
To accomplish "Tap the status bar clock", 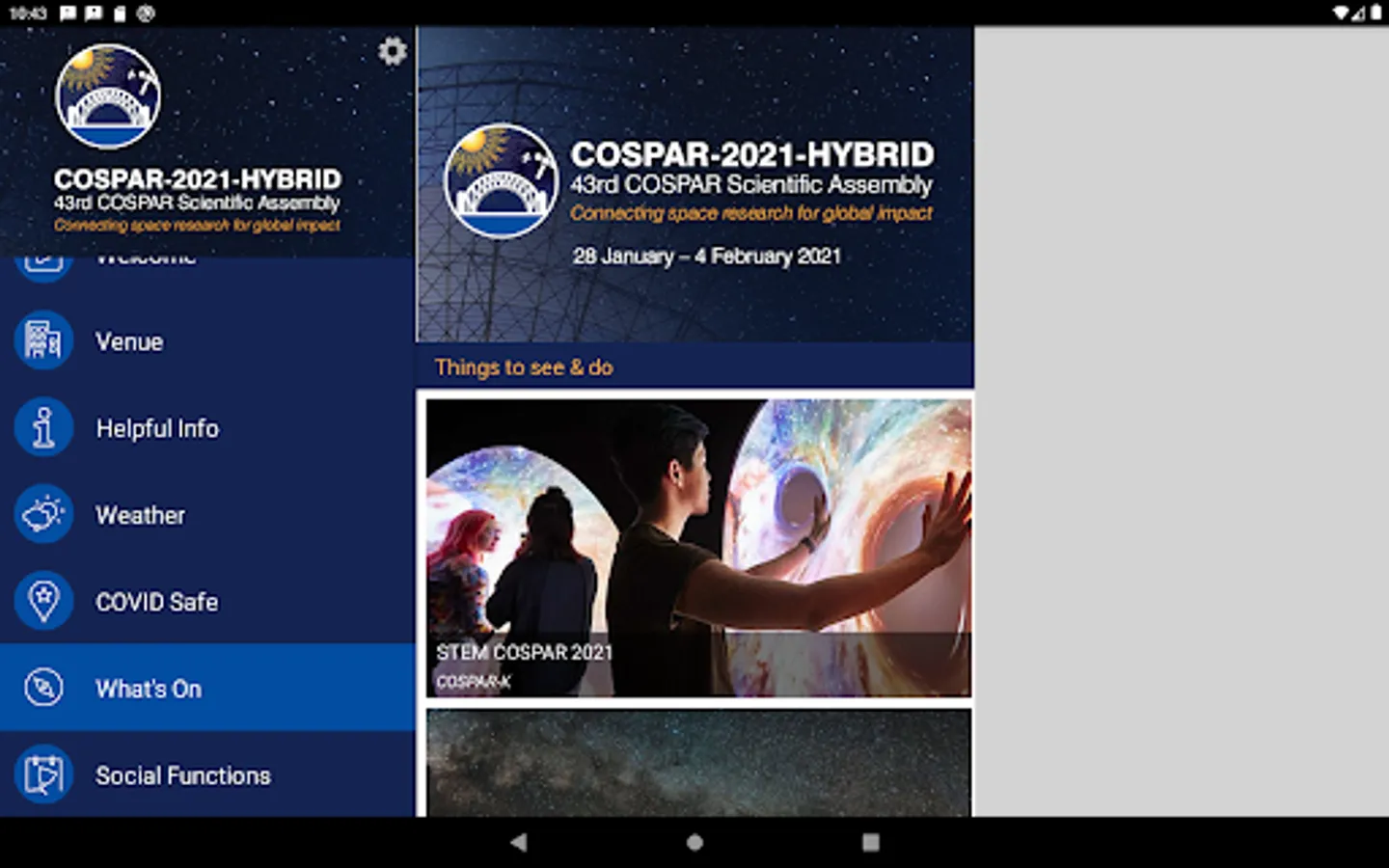I will coord(28,14).
